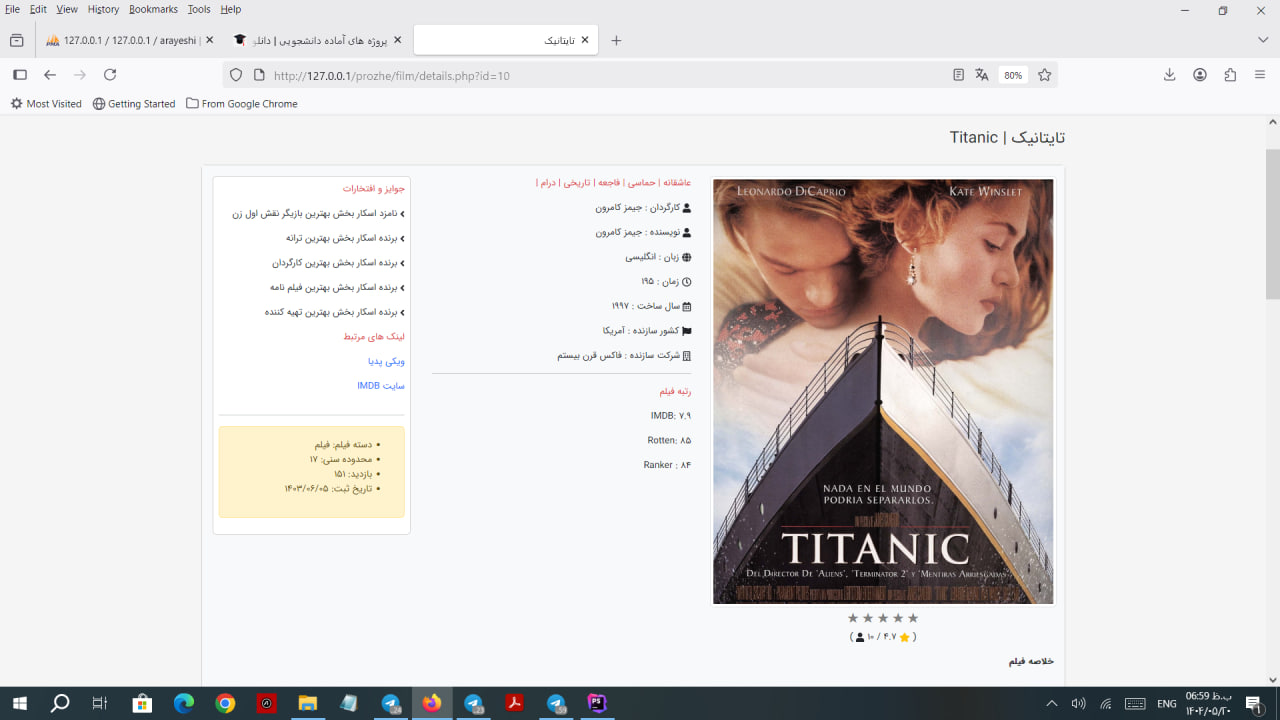Open the ENG input language selector

pos(1166,703)
